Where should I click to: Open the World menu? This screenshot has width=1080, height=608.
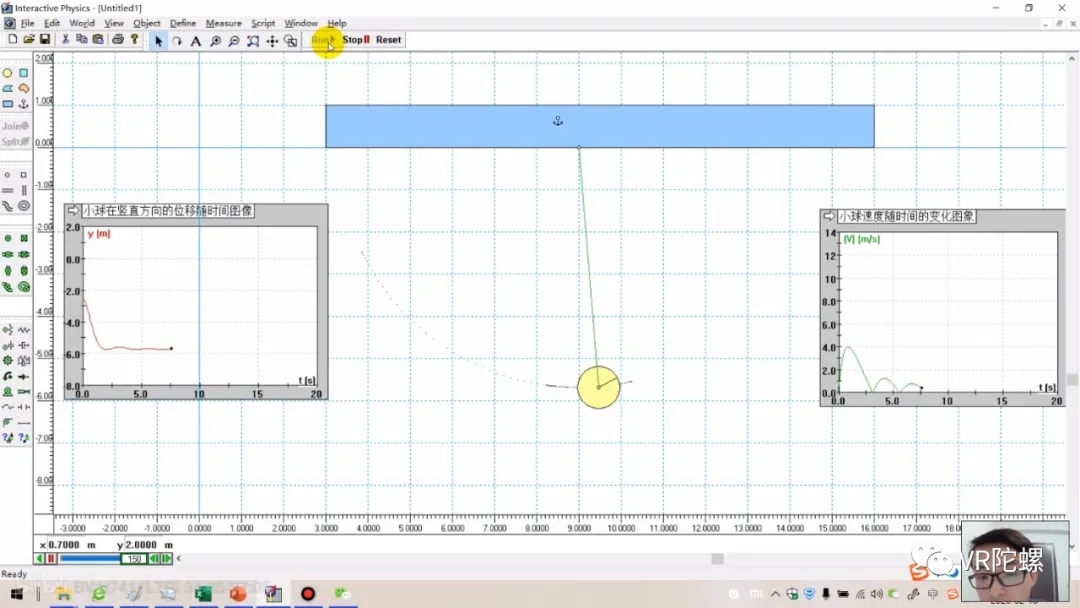[x=82, y=23]
